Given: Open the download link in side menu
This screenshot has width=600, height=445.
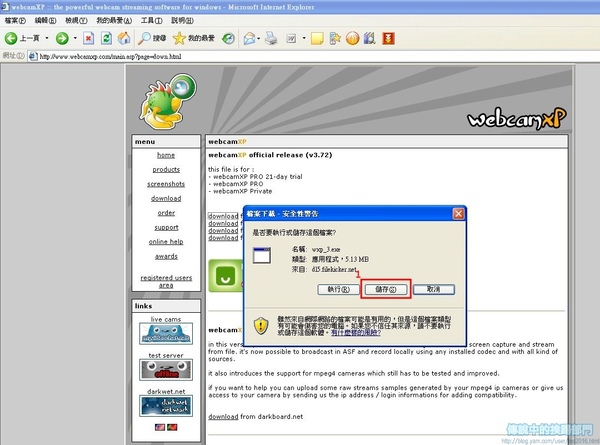Looking at the screenshot, I should pyautogui.click(x=166, y=199).
